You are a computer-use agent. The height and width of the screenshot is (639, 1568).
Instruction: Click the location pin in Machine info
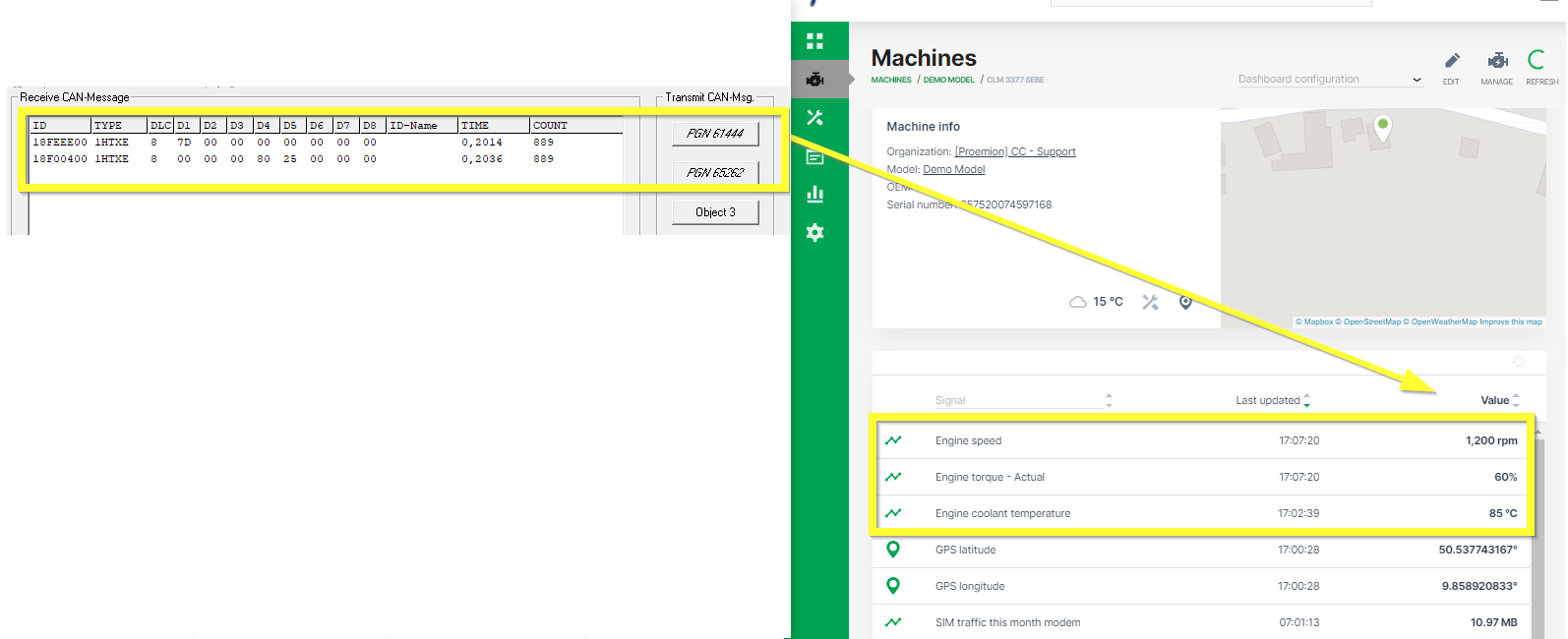tap(1185, 302)
